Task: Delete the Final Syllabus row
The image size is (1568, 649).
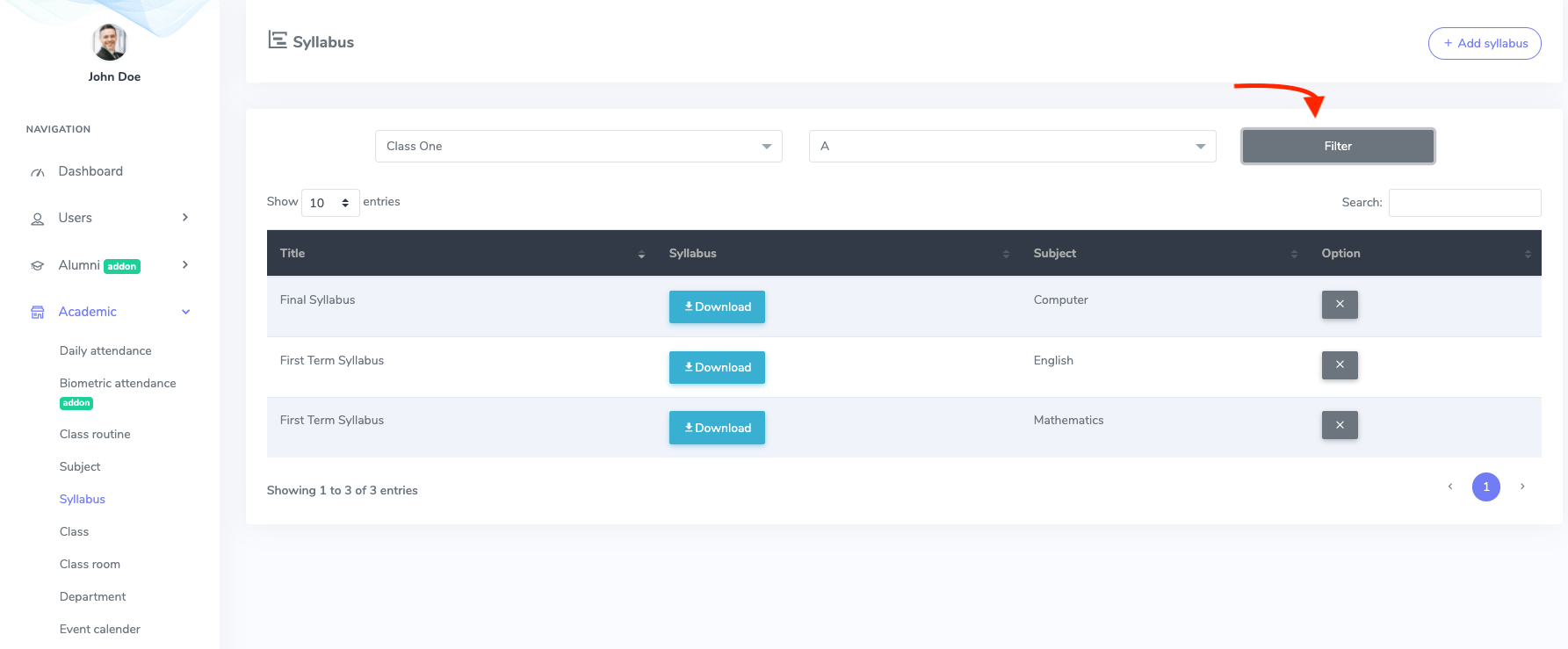Action: pos(1339,305)
